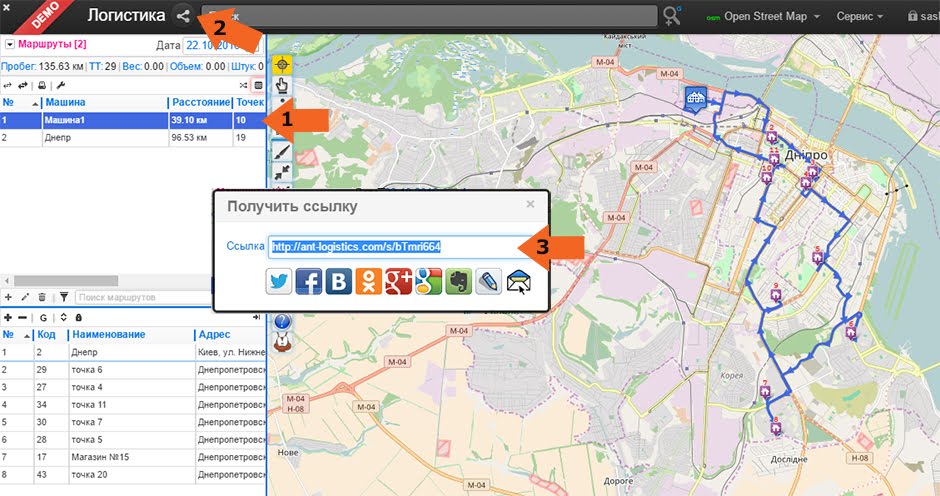Screen dimensions: 940x496
Task: Click the horizontal scrollbar in routes panel
Action: (66, 281)
